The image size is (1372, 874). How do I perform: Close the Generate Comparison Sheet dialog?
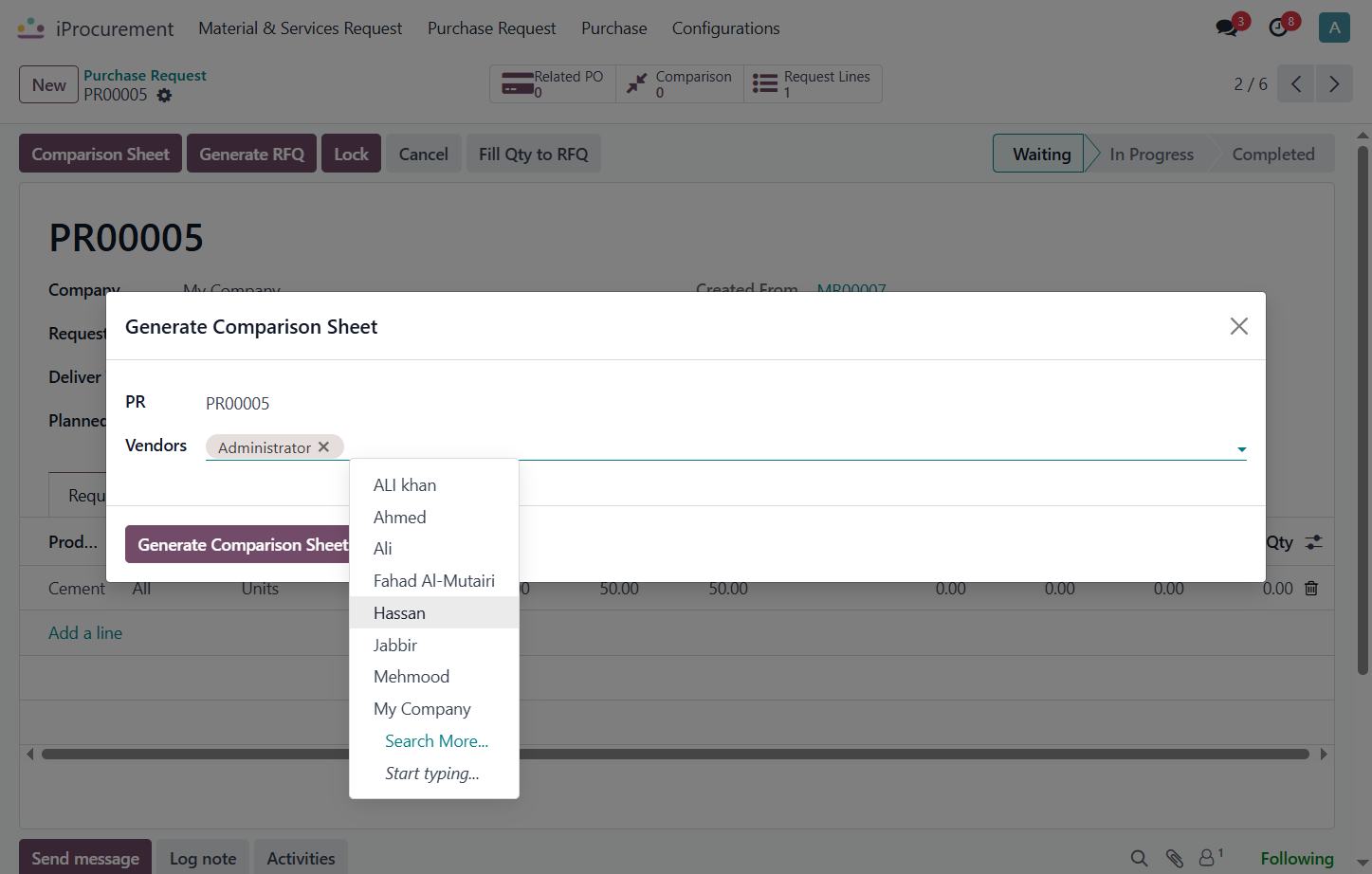pos(1238,326)
